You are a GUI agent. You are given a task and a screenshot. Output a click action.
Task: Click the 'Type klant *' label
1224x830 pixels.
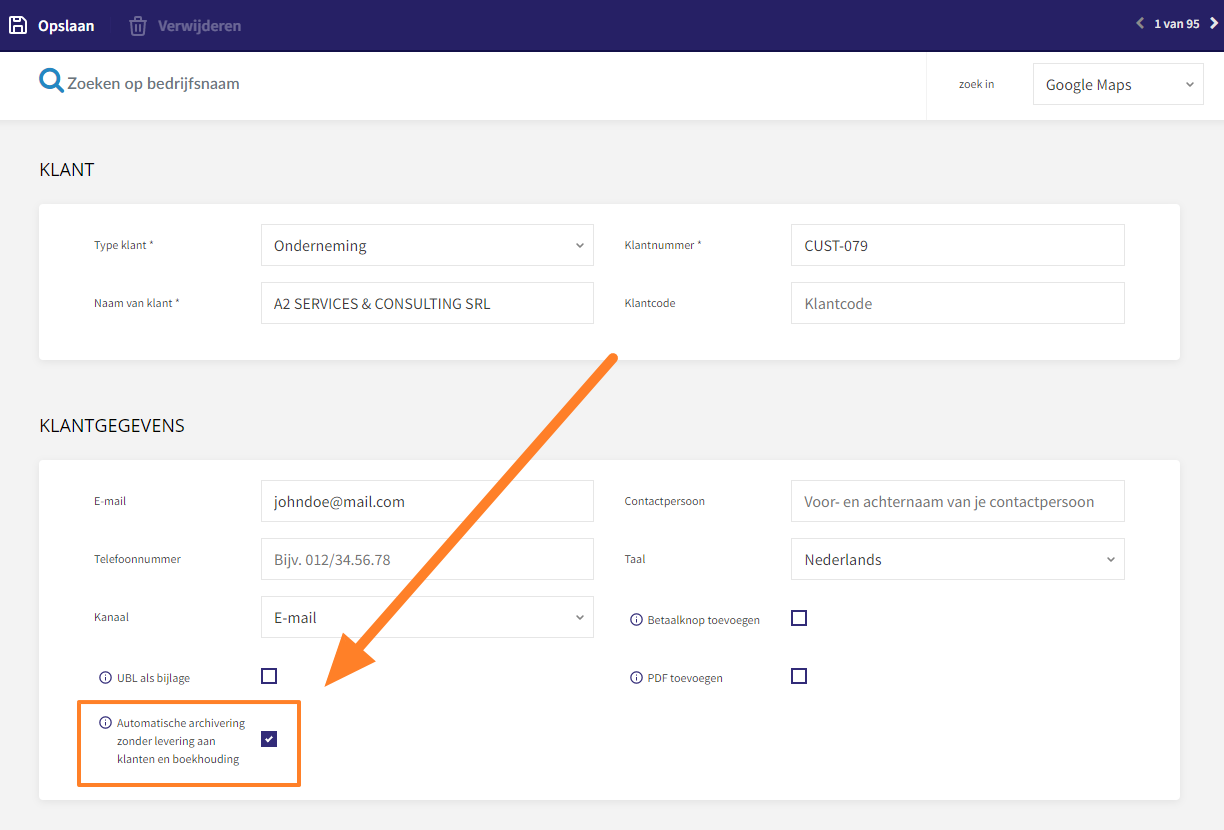pyautogui.click(x=124, y=245)
